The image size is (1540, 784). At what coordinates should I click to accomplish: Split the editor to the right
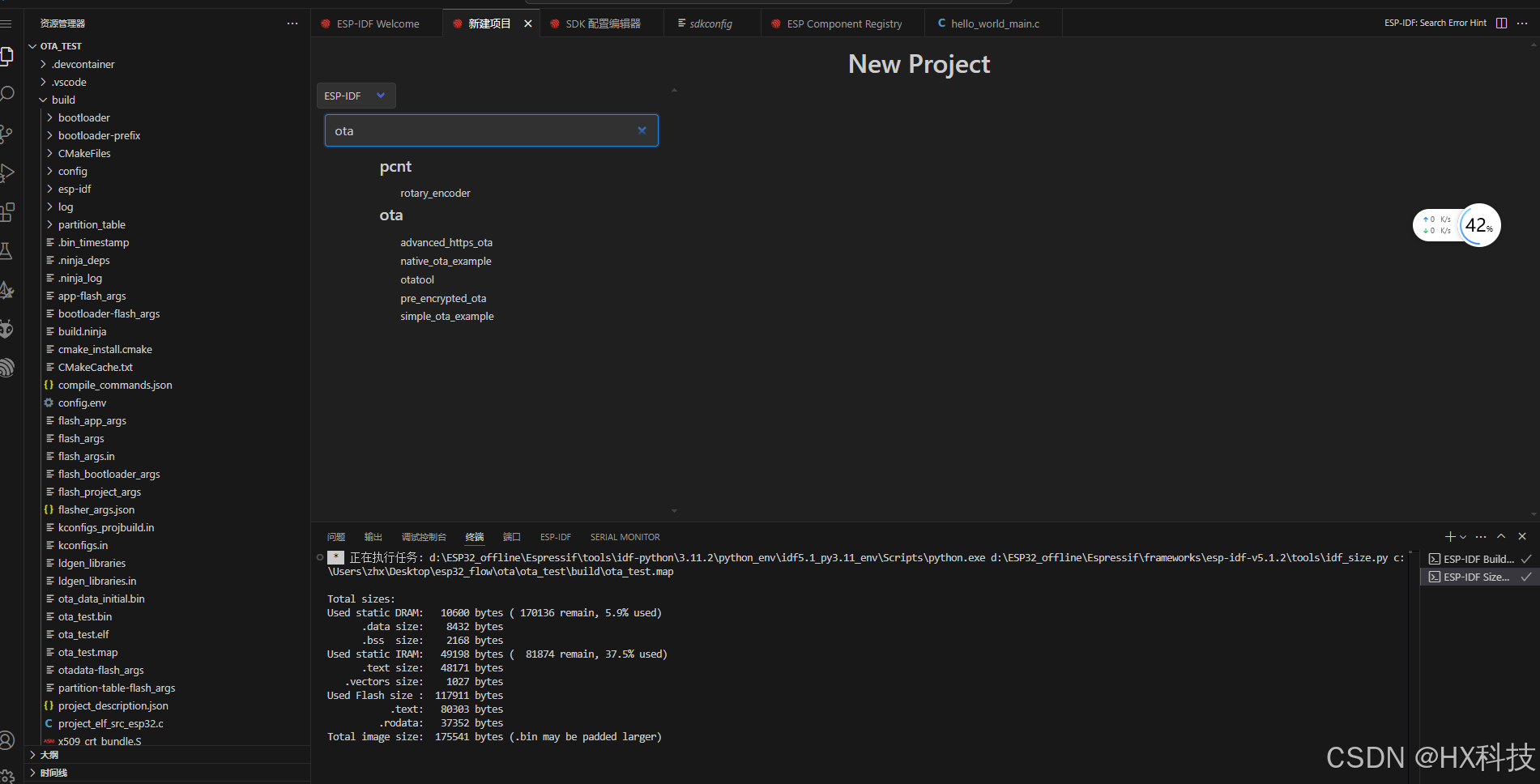(x=1501, y=23)
